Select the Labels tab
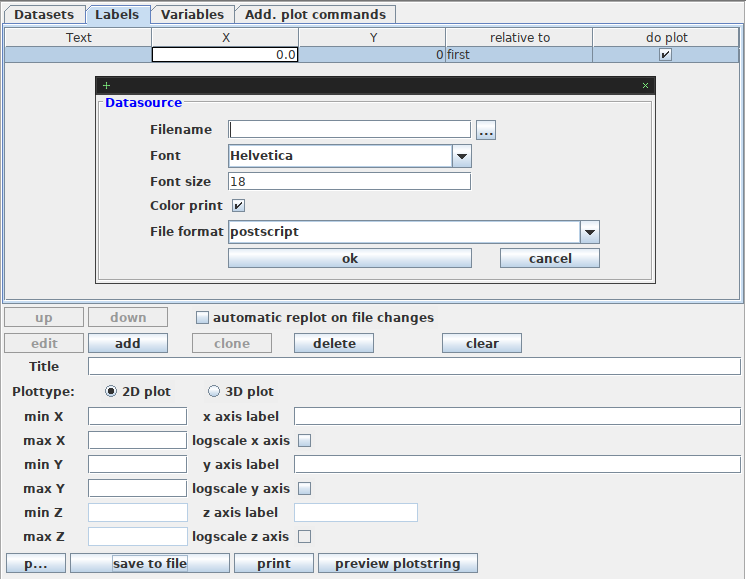Image resolution: width=746 pixels, height=579 pixels. pyautogui.click(x=117, y=15)
